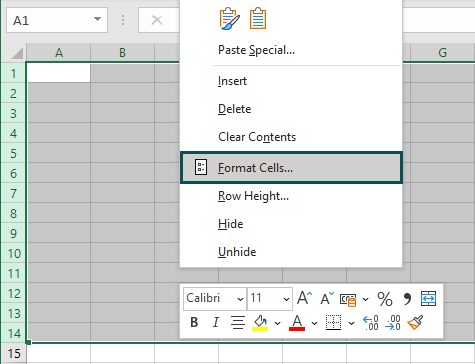The width and height of the screenshot is (475, 364).
Task: Apply Comma style
Action: (x=407, y=299)
